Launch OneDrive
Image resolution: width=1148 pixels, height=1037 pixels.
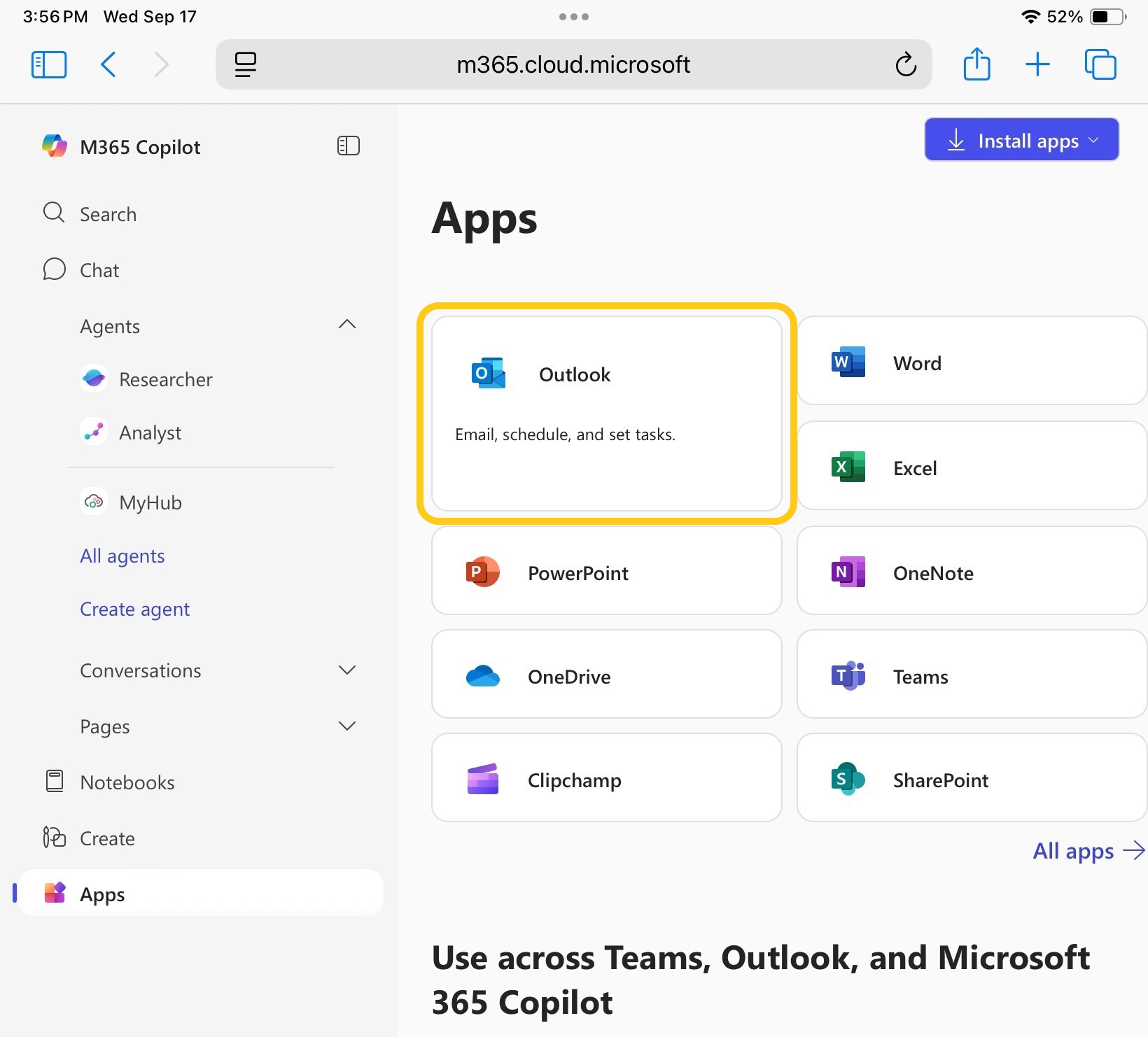coord(605,675)
